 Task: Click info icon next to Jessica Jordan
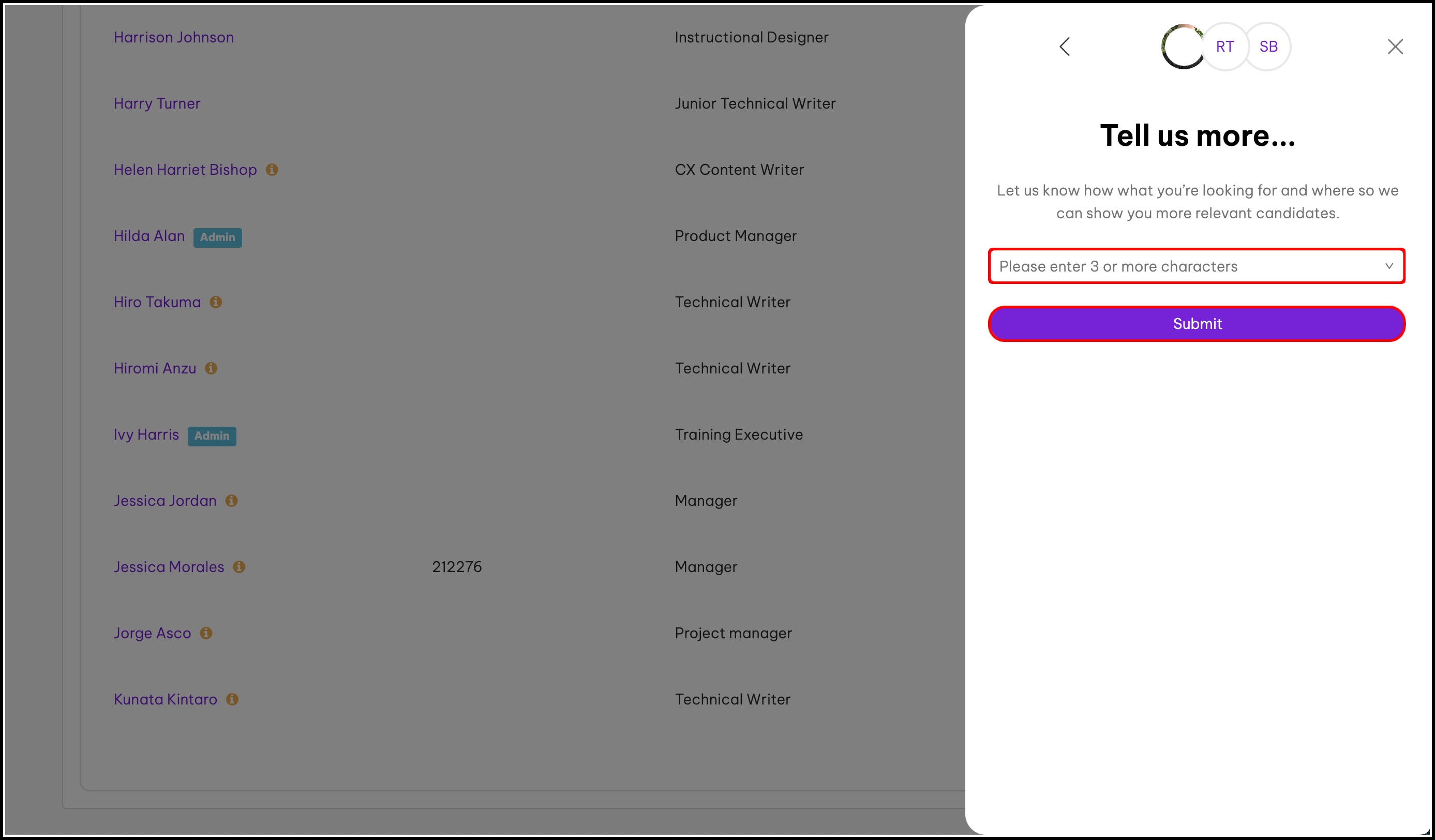231,501
